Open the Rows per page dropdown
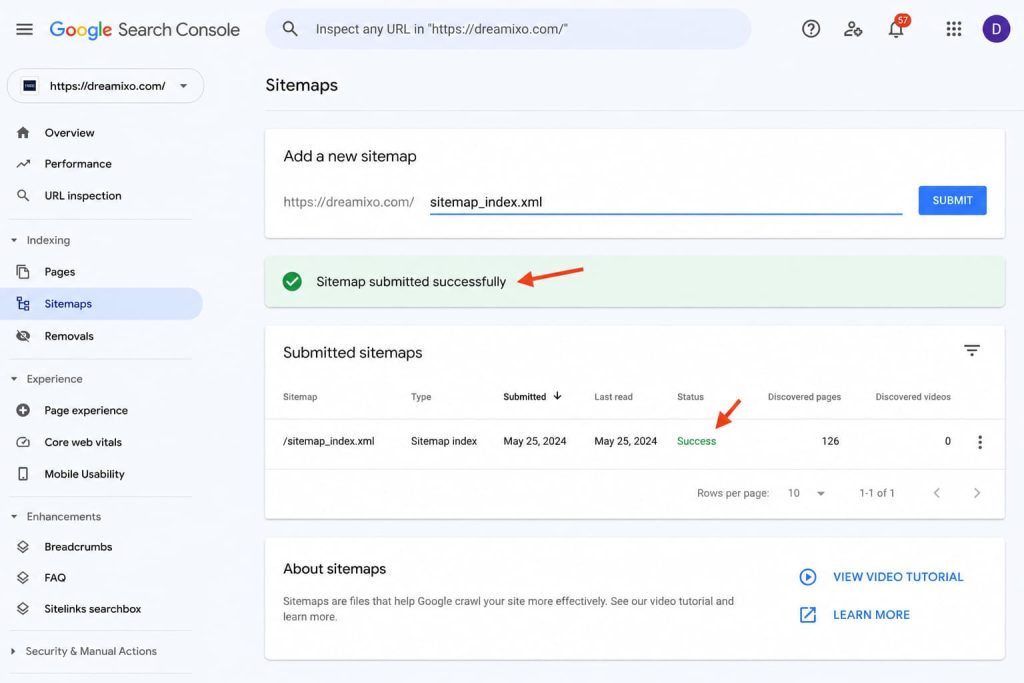The image size is (1024, 683). (x=806, y=493)
